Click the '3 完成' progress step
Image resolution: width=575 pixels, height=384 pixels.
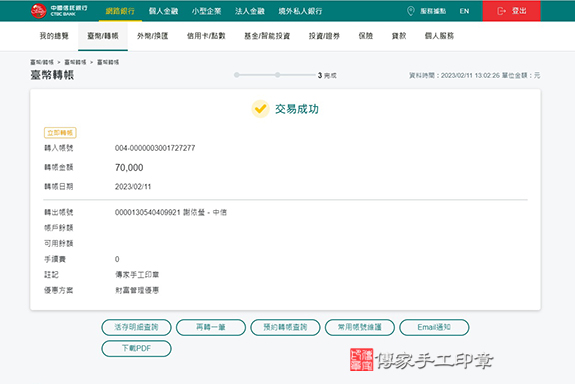pyautogui.click(x=327, y=75)
